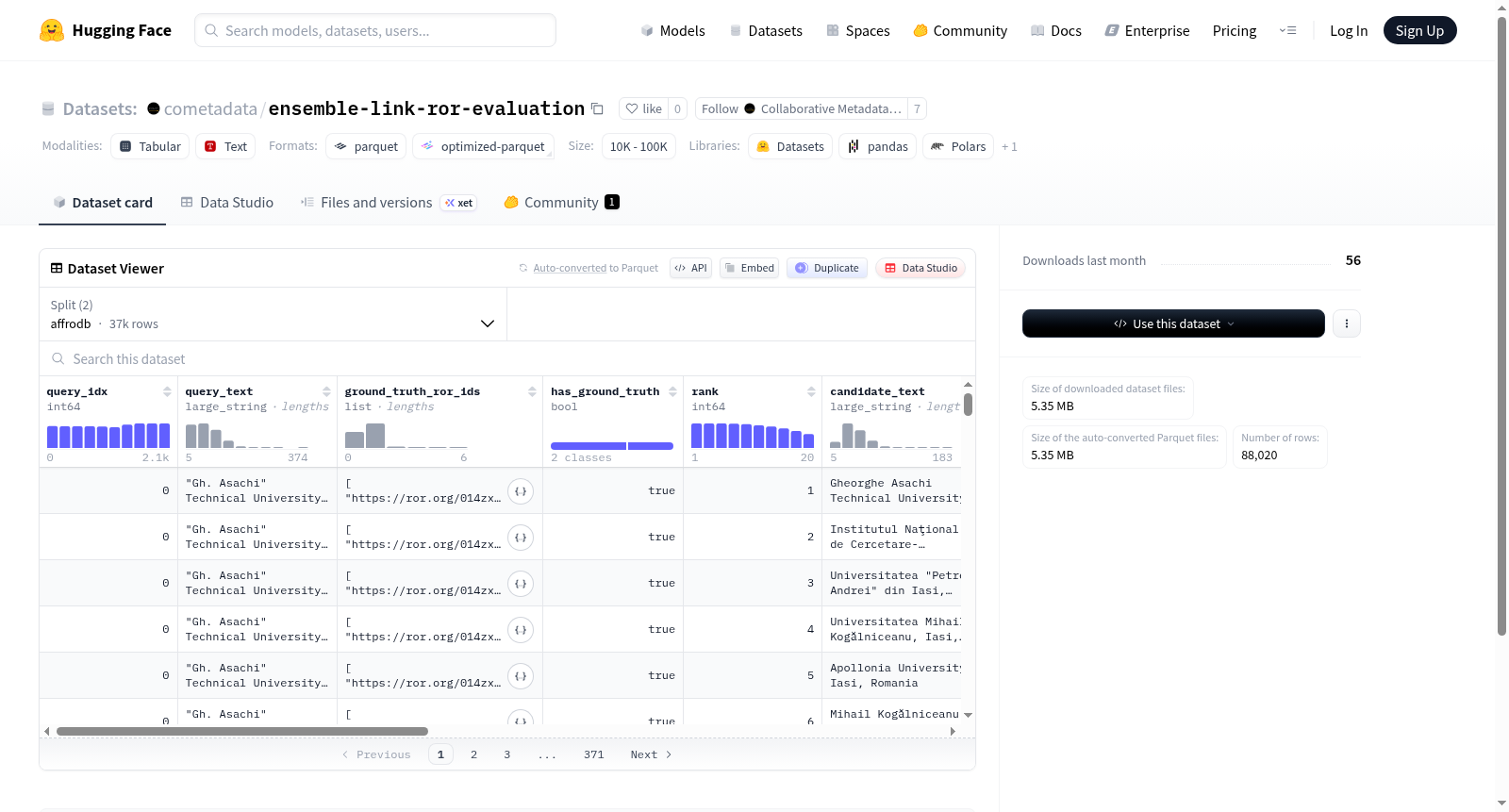Open the Data Studio tab

coord(227,203)
